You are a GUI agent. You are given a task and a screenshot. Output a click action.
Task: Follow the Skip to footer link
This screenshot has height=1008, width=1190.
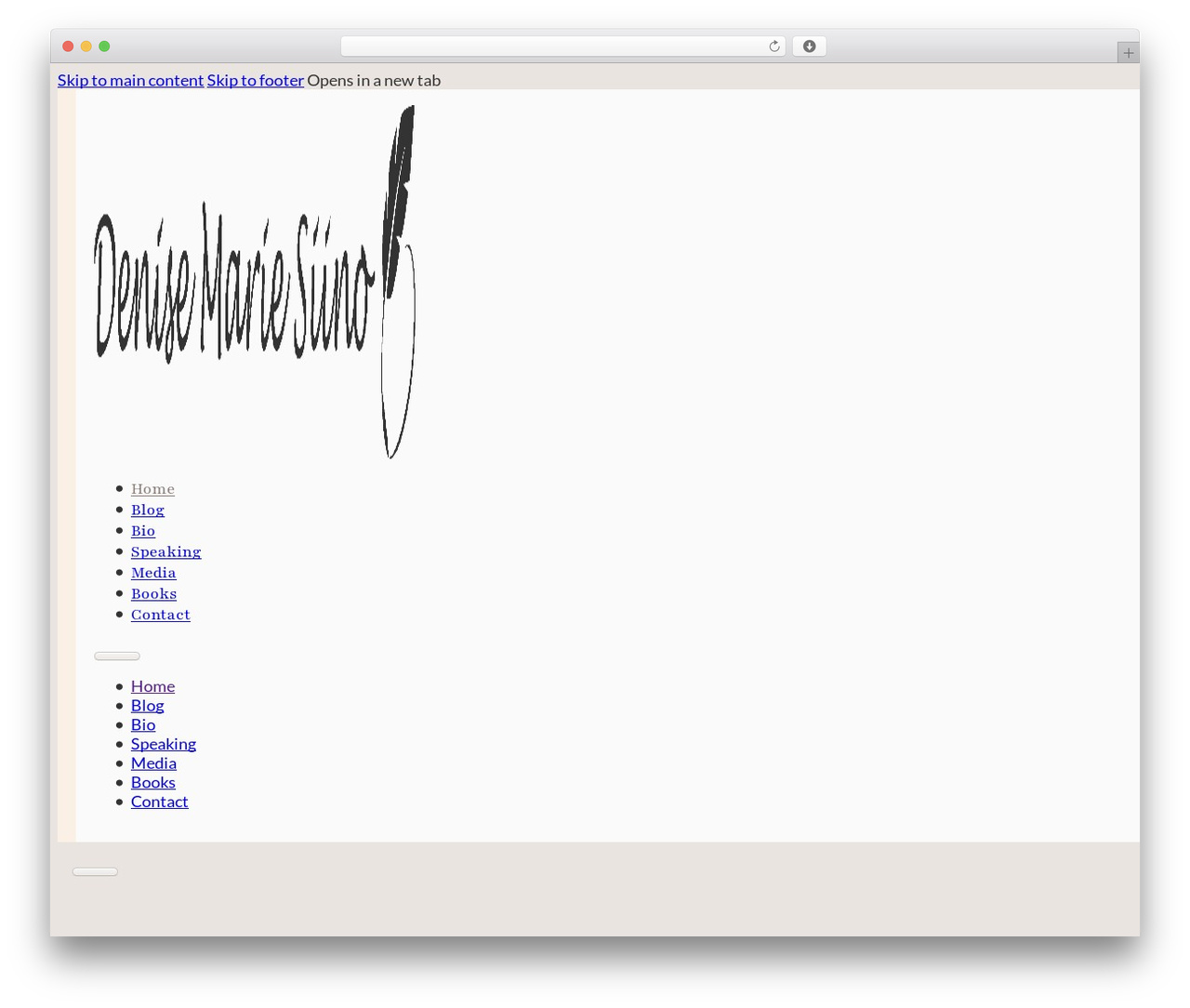(x=256, y=81)
